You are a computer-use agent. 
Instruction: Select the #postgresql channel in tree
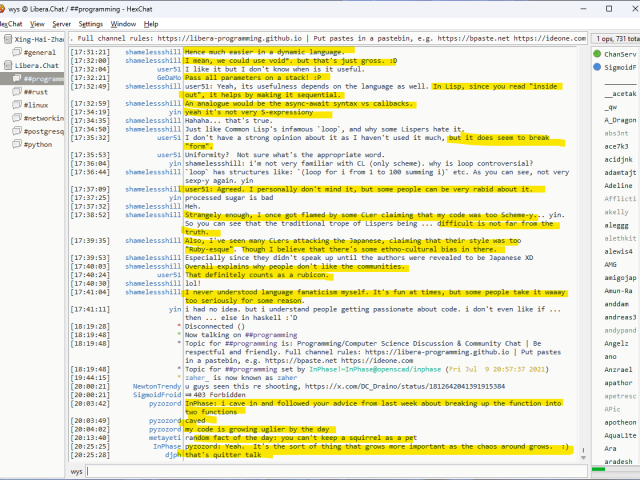click(43, 131)
